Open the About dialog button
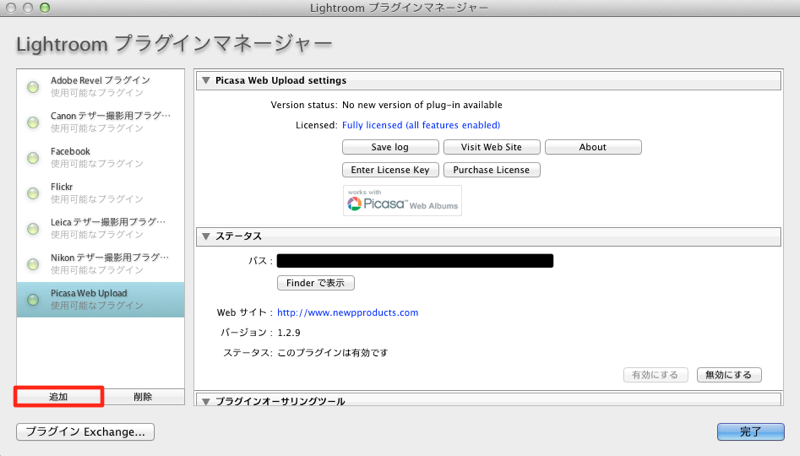The image size is (800, 456). click(x=593, y=147)
